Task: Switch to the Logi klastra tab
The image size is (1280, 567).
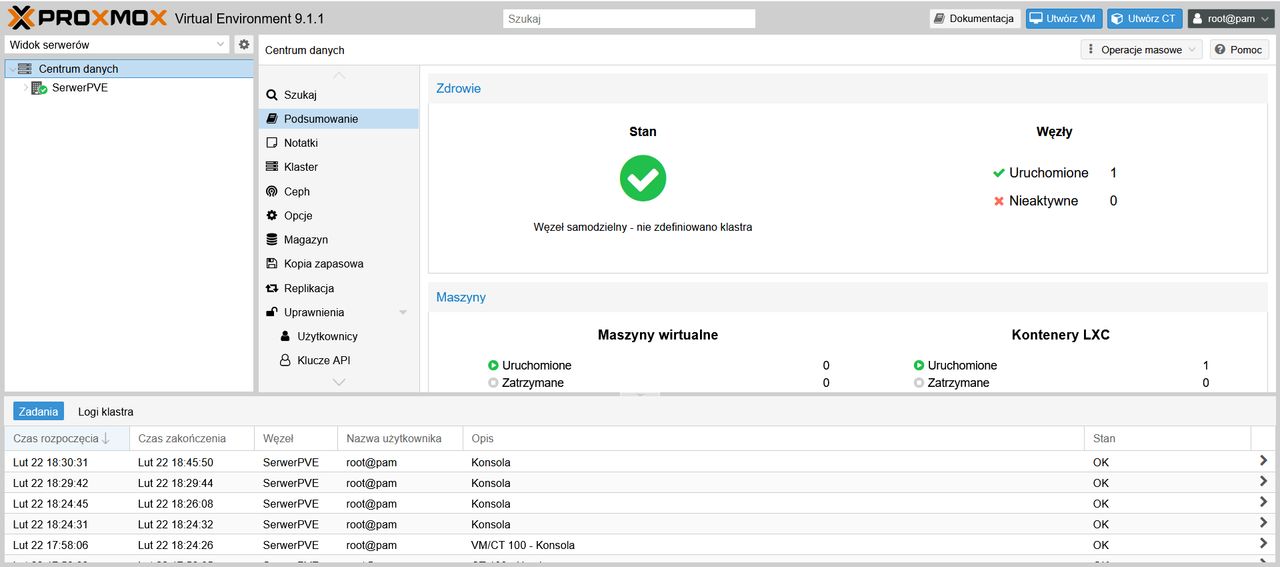Action: (106, 411)
